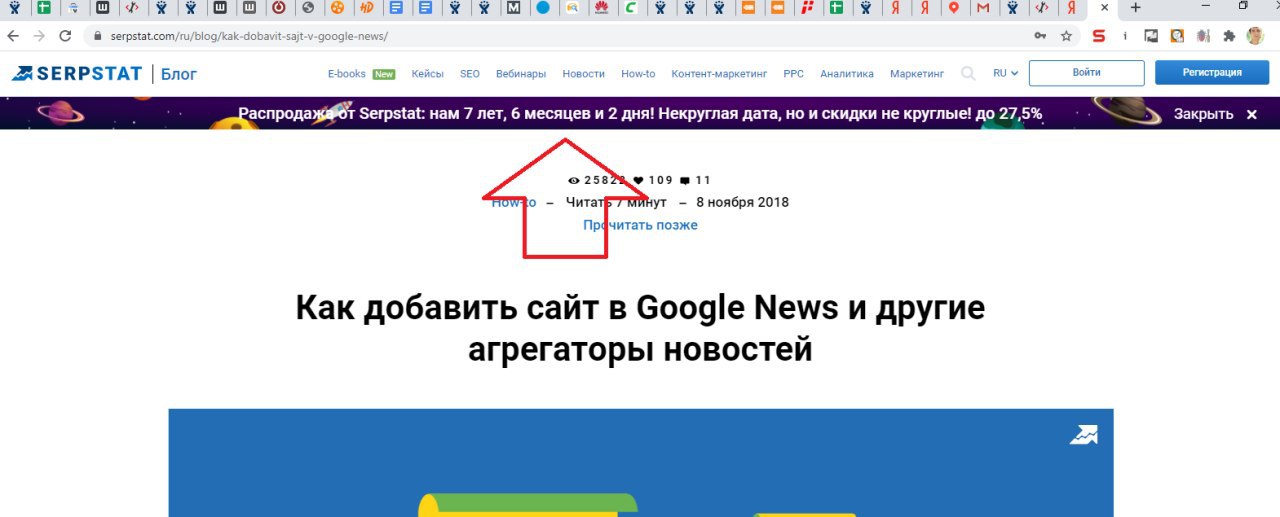Viewport: 1280px width, 517px height.
Task: Click the Регистрация button
Action: pos(1212,73)
